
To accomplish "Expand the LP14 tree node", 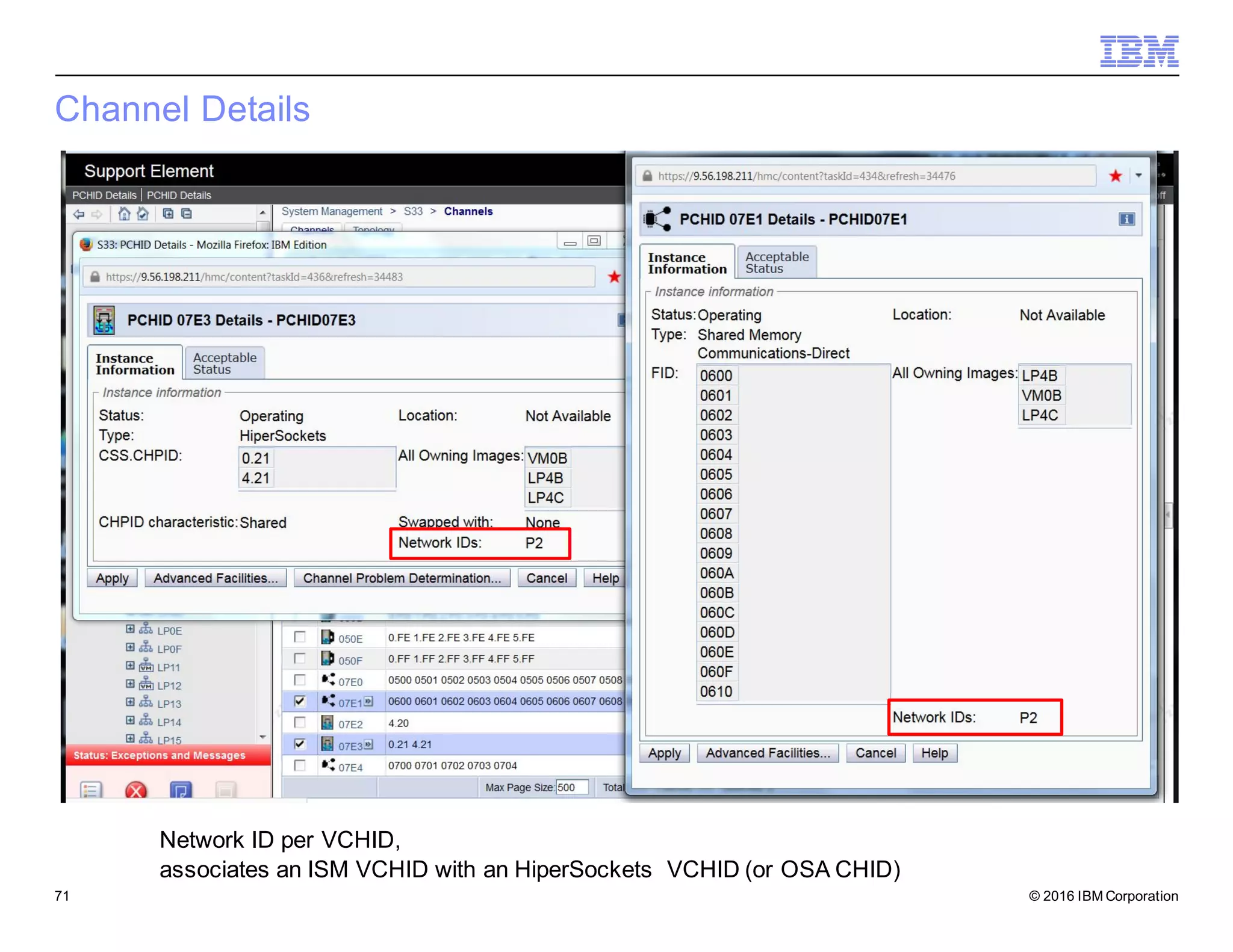I will [x=130, y=720].
